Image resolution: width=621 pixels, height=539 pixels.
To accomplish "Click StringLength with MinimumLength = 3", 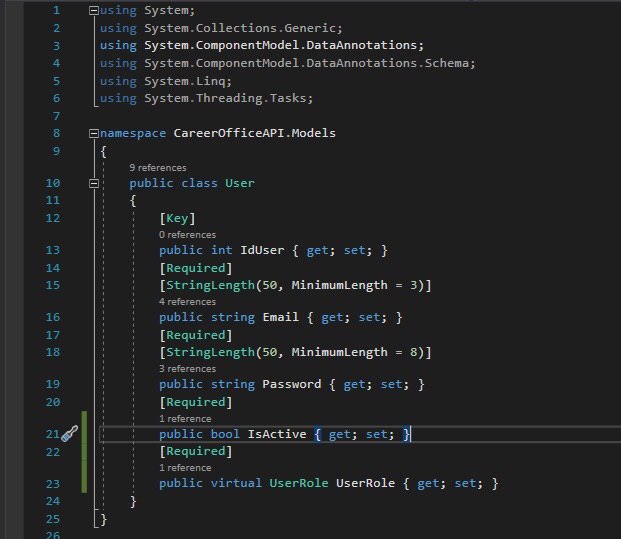I will pos(295,285).
